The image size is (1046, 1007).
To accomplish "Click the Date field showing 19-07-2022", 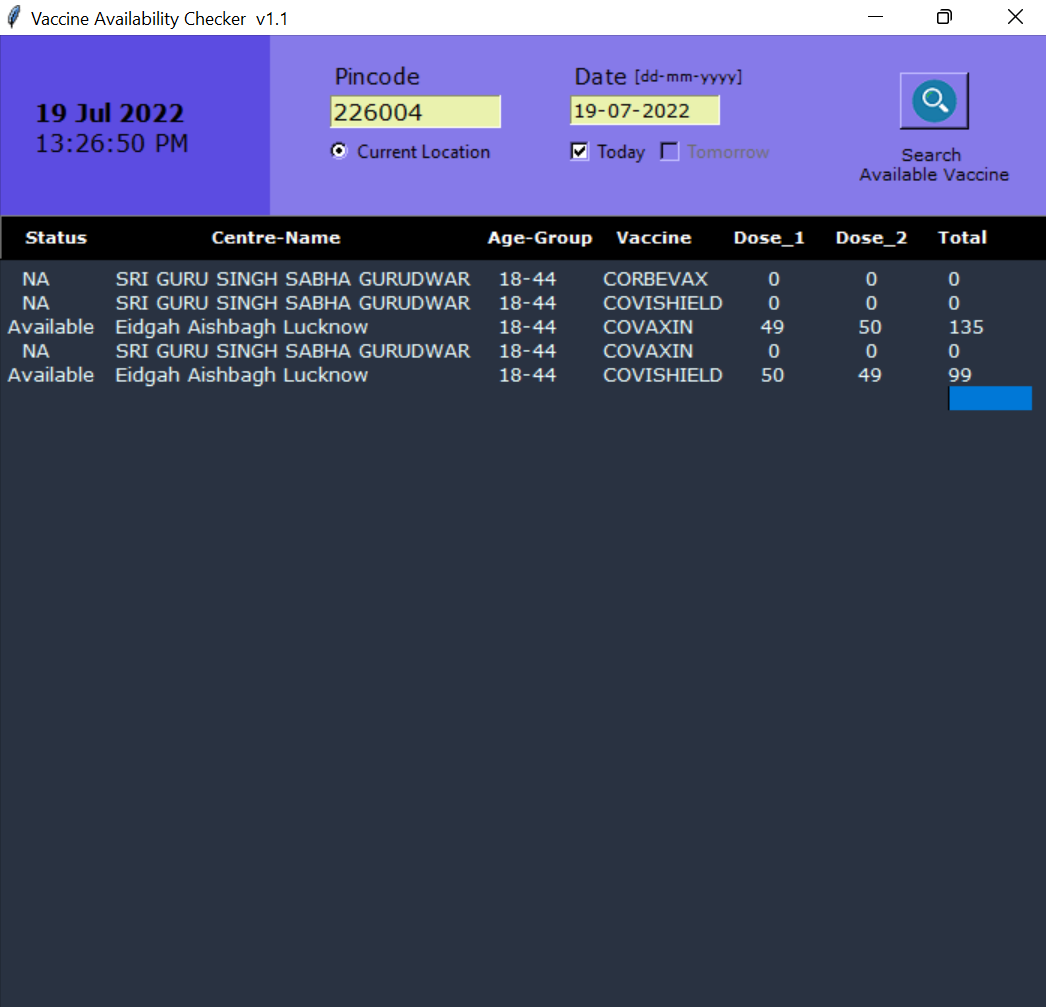I will (x=644, y=111).
